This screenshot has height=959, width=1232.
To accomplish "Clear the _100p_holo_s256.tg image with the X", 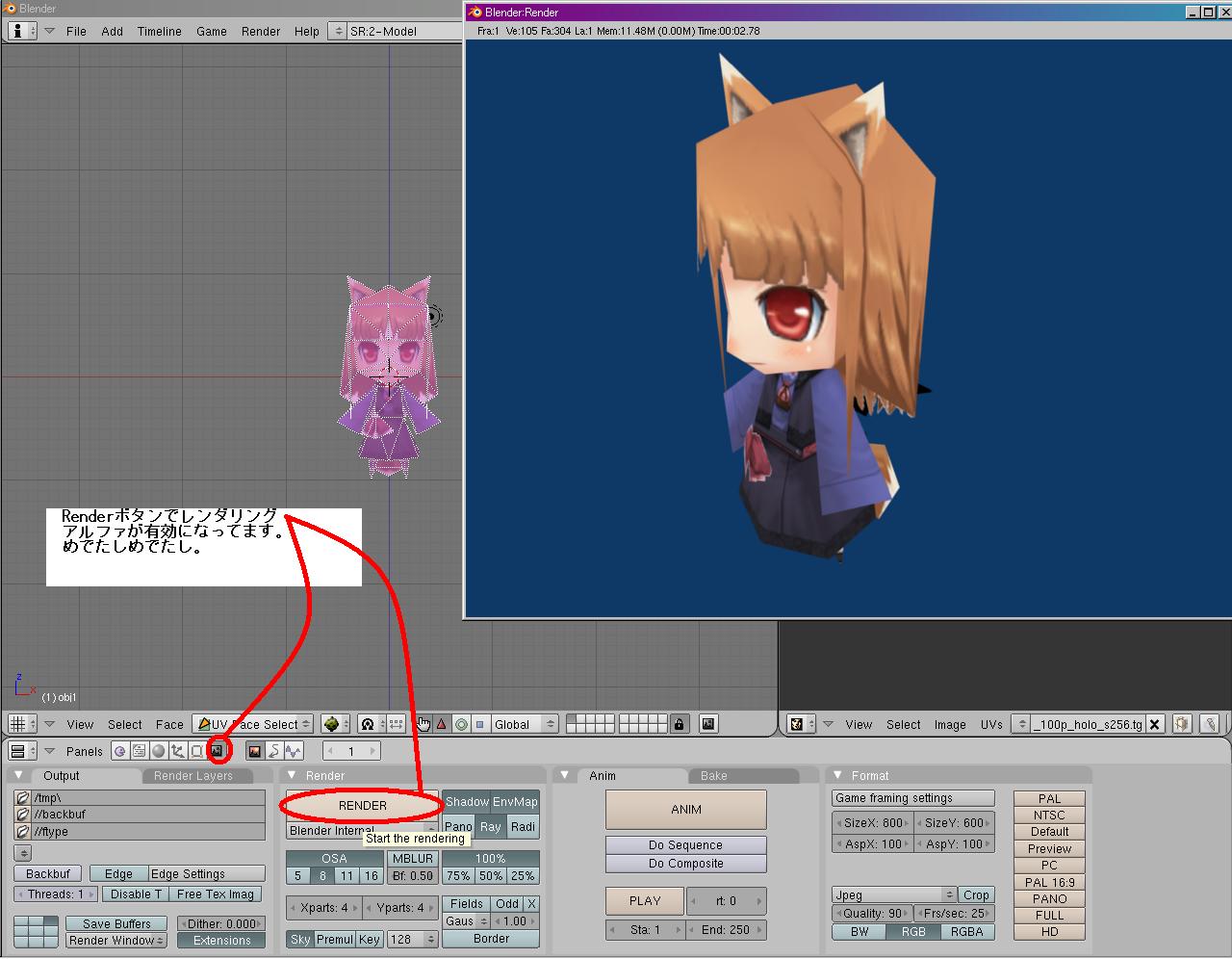I will click(x=1154, y=724).
